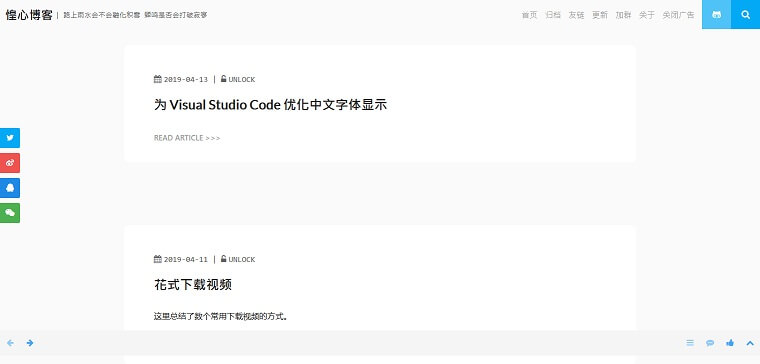Image resolution: width=760 pixels, height=364 pixels.
Task: Open the 归档 nav item
Action: click(553, 15)
